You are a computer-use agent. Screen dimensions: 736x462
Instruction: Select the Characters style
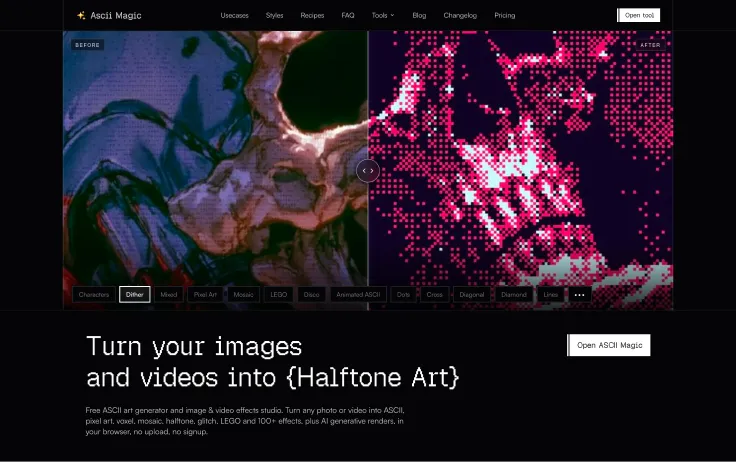93,295
